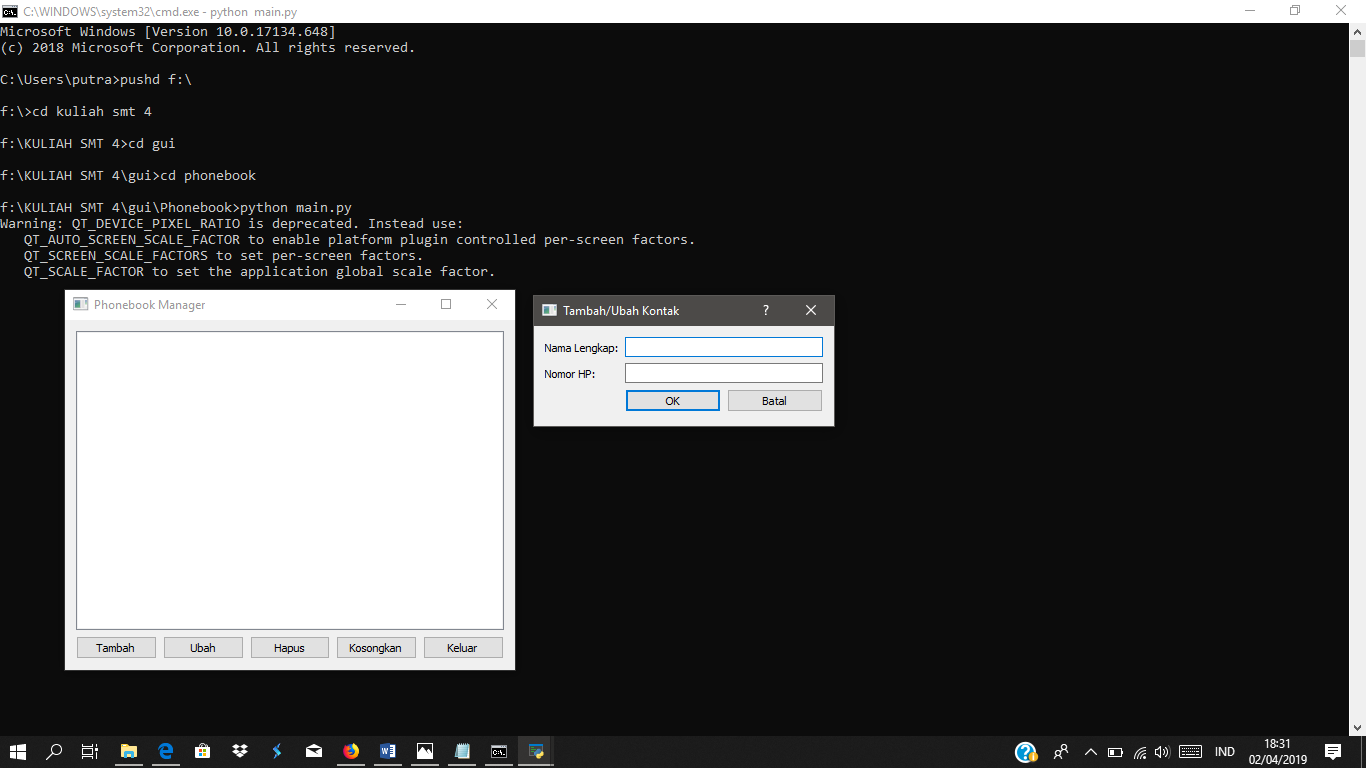Open Firefox from the taskbar
The height and width of the screenshot is (768, 1366).
pos(350,751)
